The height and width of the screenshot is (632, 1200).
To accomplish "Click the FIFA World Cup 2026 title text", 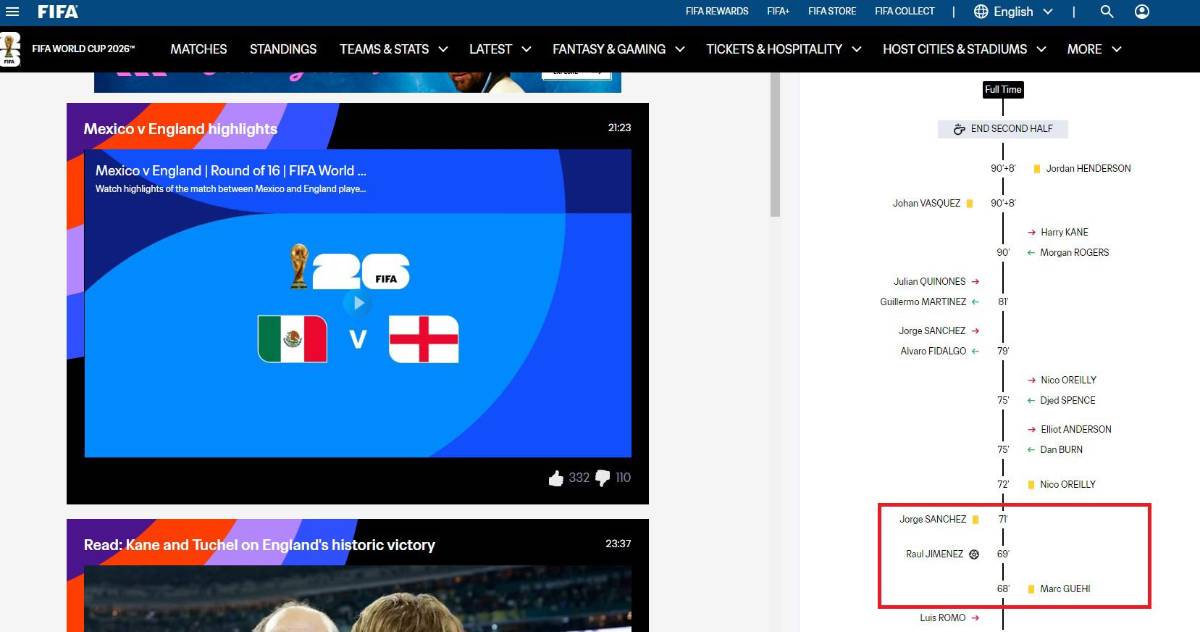I will click(83, 49).
